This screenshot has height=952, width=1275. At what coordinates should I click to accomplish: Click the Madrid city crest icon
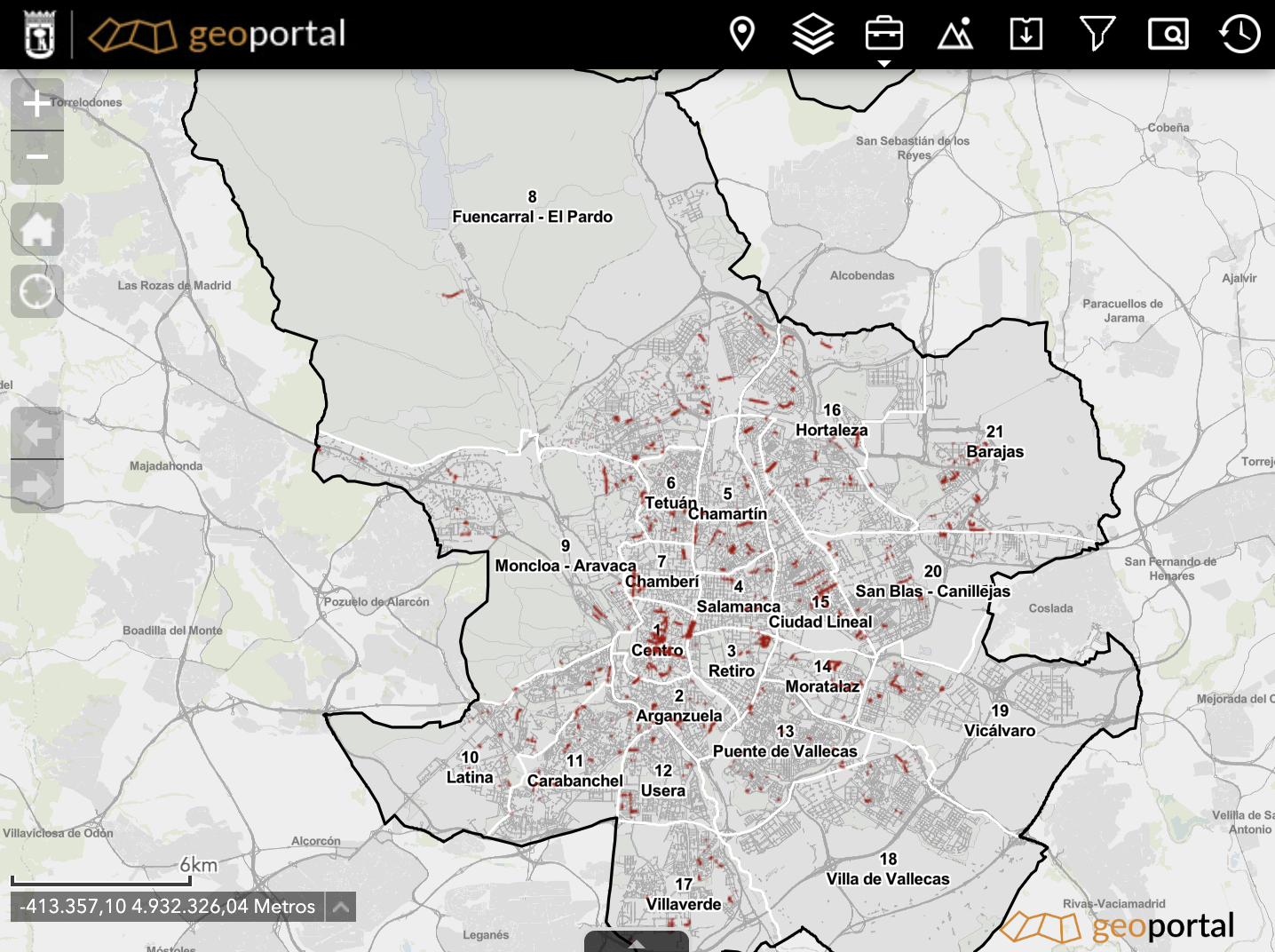coord(39,35)
